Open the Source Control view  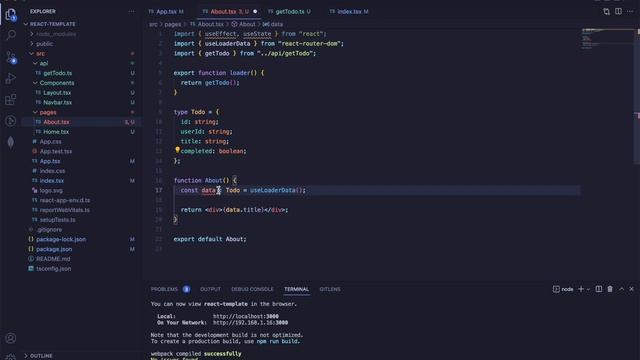11,57
